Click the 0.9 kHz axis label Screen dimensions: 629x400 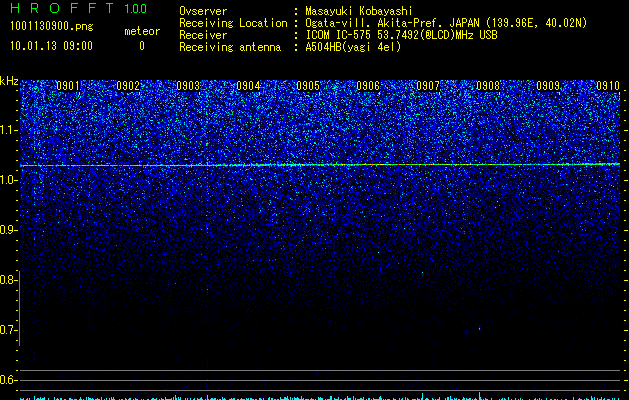8,230
